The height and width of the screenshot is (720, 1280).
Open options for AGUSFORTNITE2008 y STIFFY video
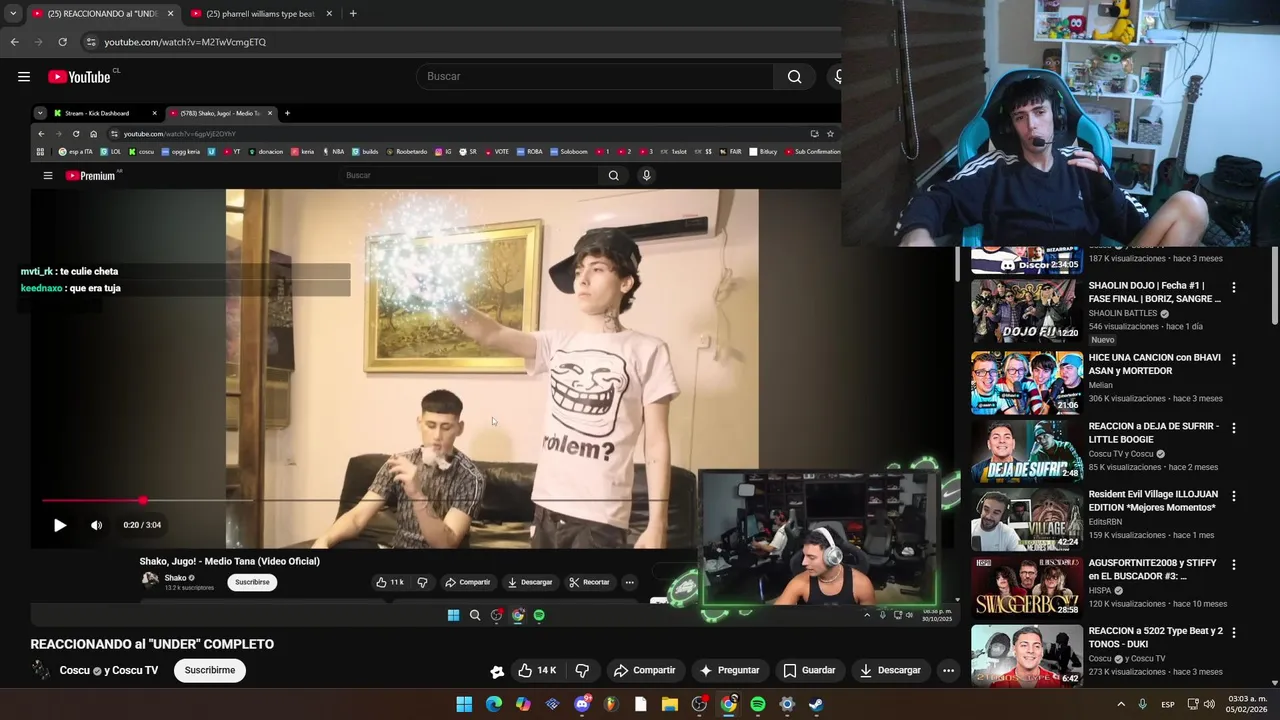[1233, 564]
